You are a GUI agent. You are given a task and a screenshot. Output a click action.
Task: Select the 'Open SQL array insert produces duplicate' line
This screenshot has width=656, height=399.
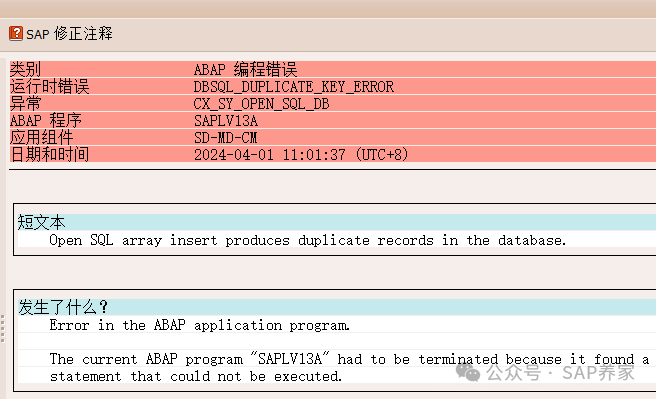308,240
